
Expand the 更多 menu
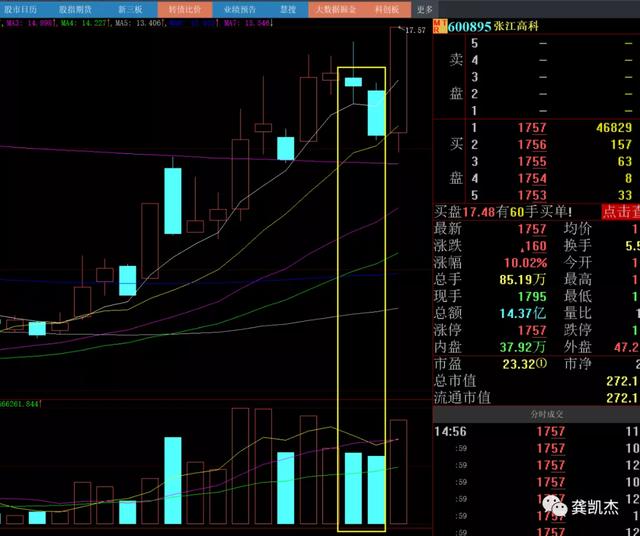(x=424, y=9)
